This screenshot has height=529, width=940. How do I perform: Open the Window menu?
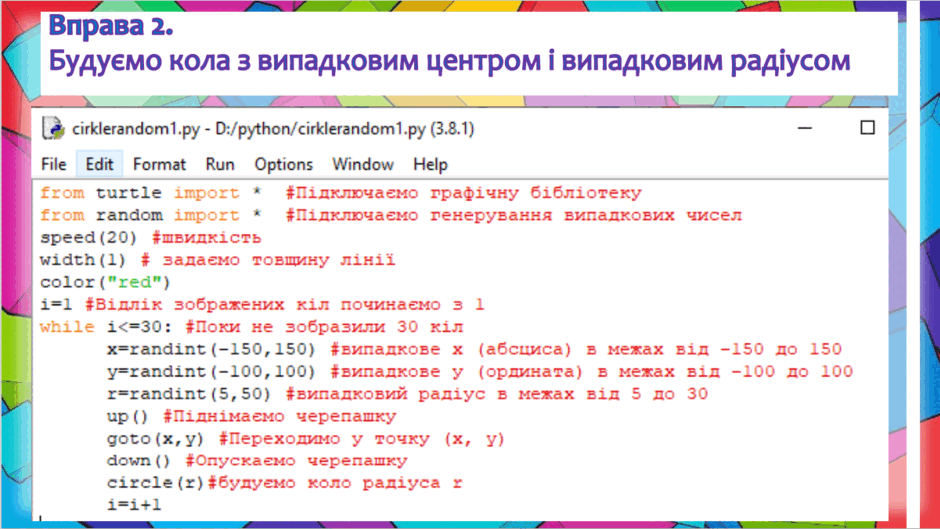click(363, 164)
